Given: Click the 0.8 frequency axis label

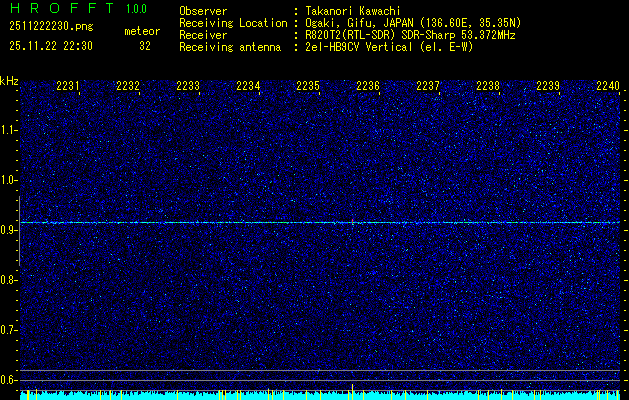Looking at the screenshot, I should click(x=8, y=280).
